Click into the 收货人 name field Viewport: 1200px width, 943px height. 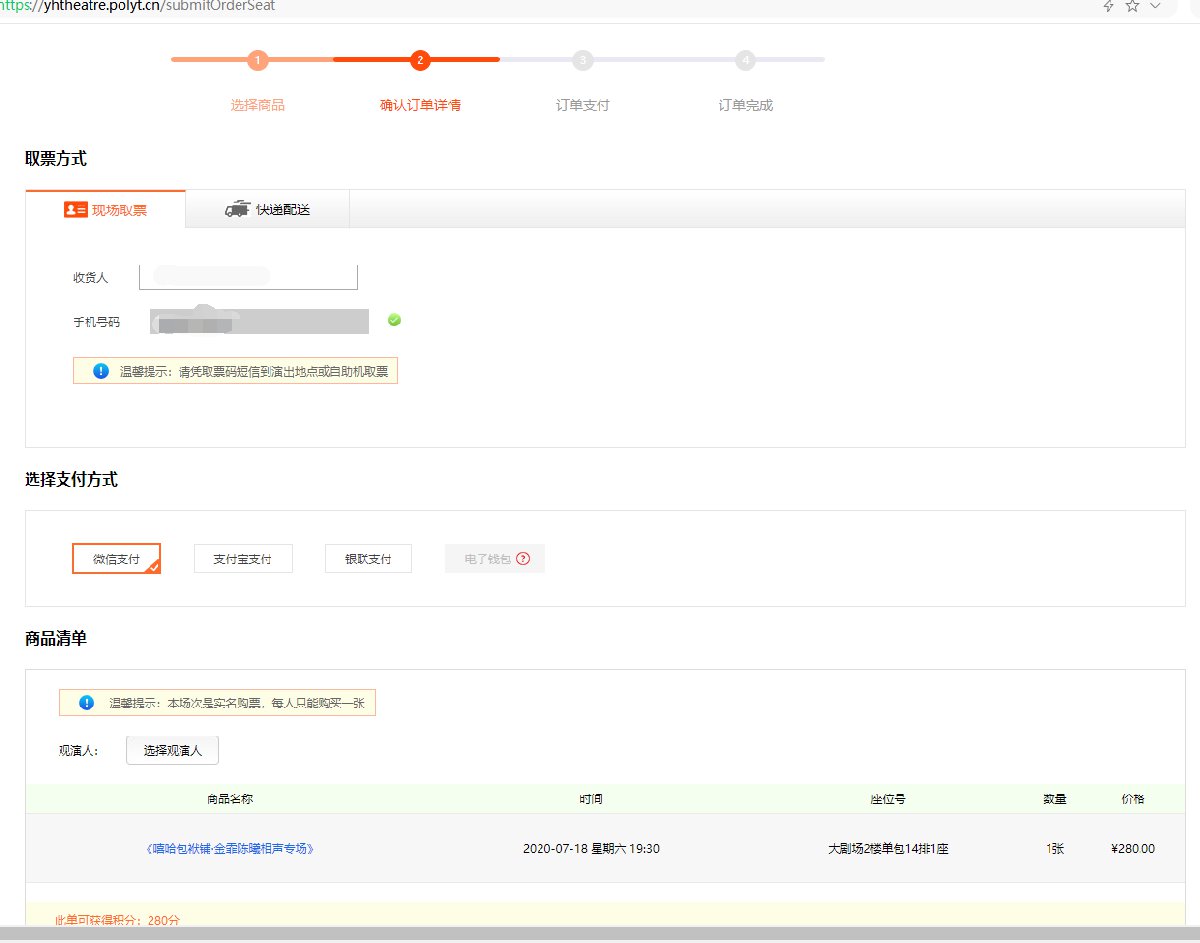tap(248, 277)
